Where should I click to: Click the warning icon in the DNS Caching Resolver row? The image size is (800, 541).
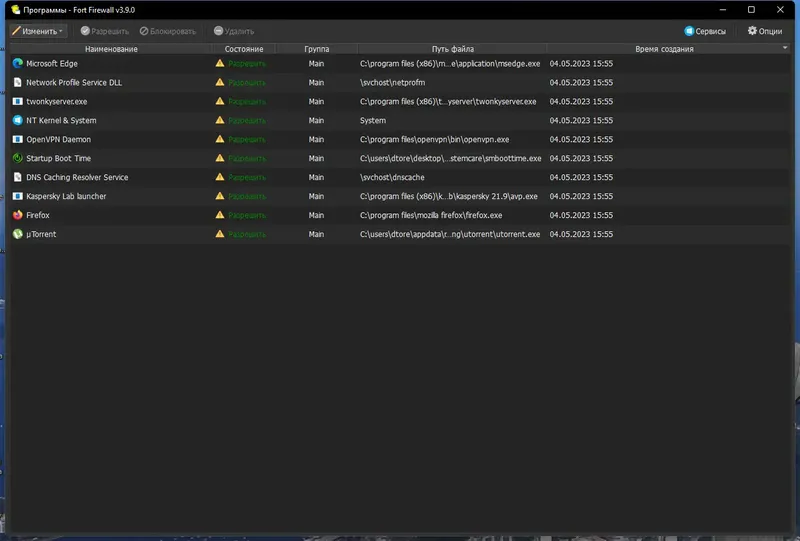[220, 177]
